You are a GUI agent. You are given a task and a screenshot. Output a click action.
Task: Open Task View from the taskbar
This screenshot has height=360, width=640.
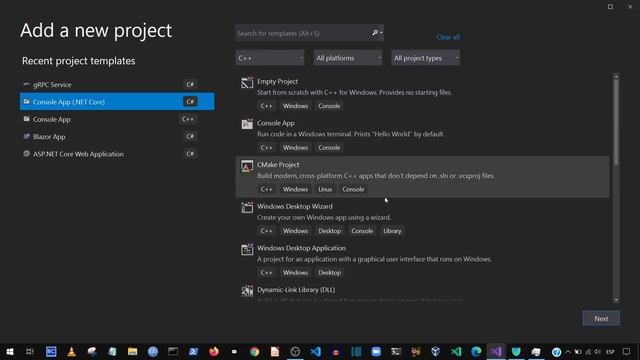tap(30, 351)
